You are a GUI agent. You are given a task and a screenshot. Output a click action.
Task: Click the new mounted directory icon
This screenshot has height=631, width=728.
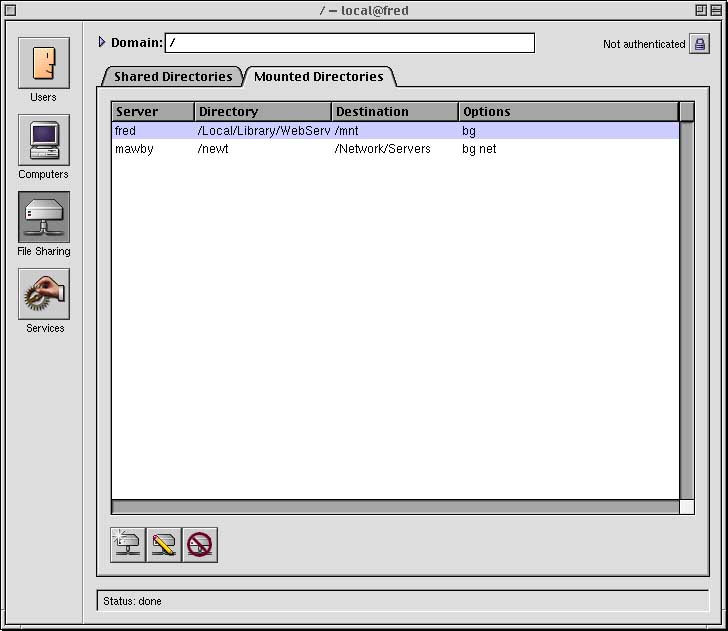pyautogui.click(x=128, y=545)
